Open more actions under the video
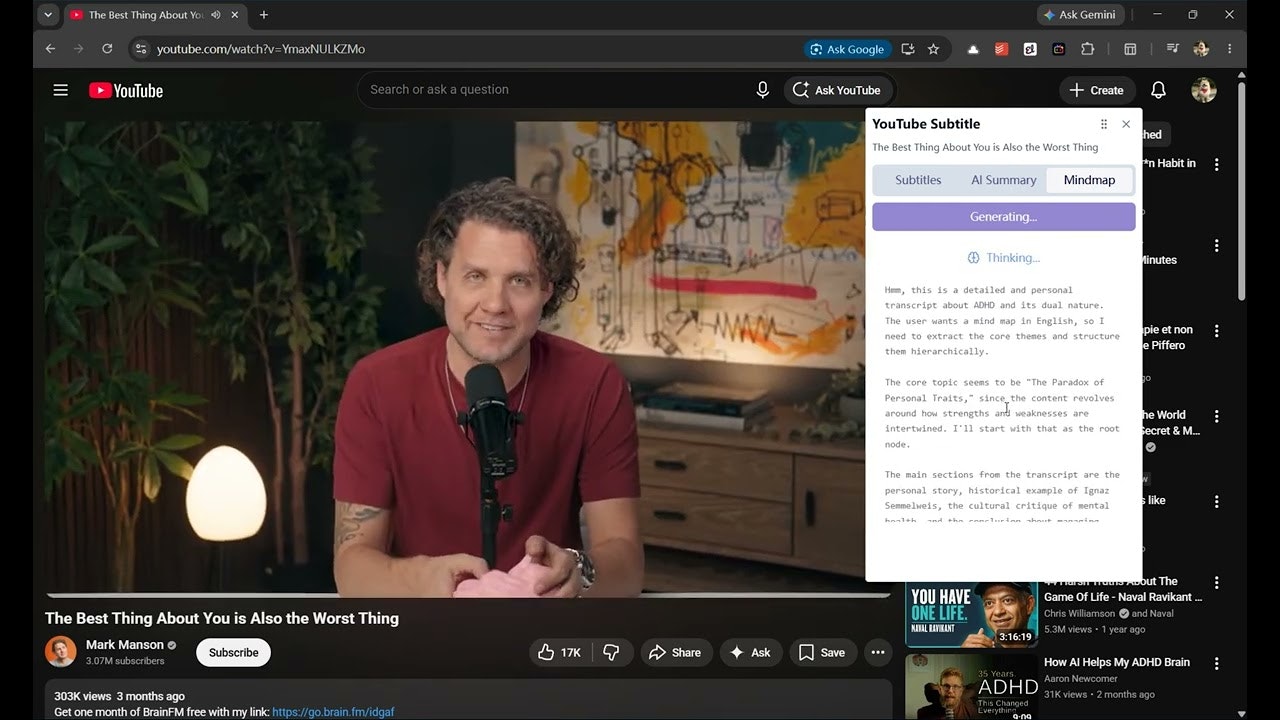 (878, 652)
